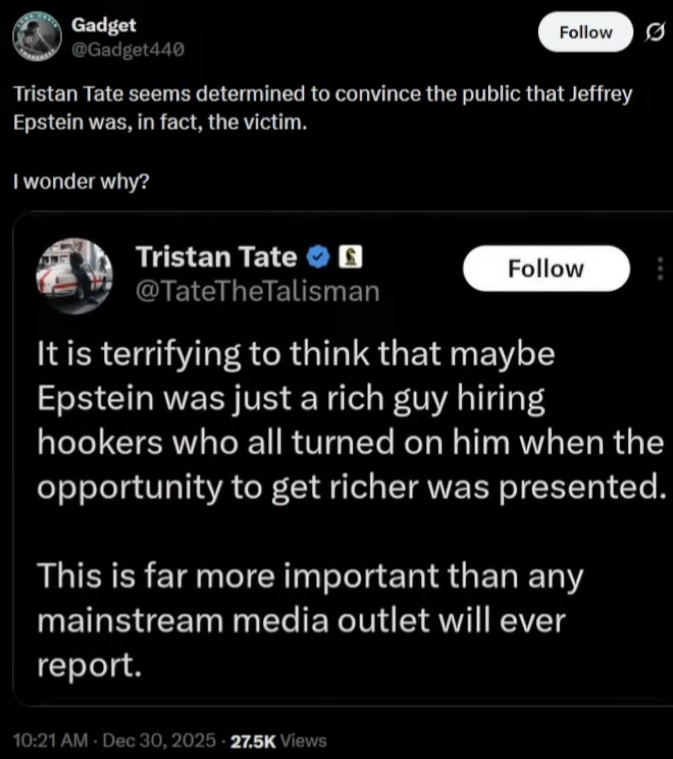Click the quoted paragraph starting "It is terrifying"
The width and height of the screenshot is (673, 759).
[x=349, y=421]
